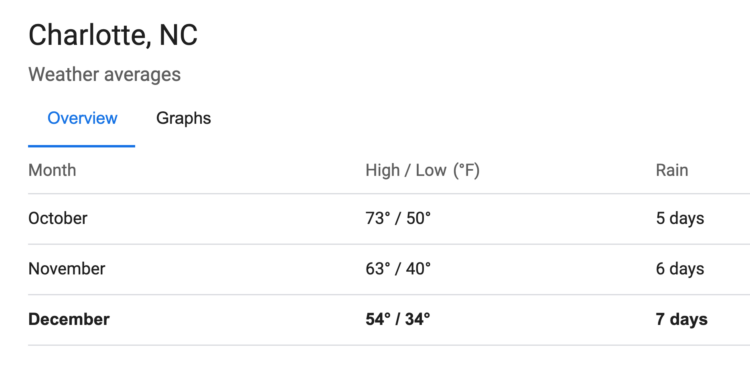
Task: Select the October month cell
Action: (58, 219)
